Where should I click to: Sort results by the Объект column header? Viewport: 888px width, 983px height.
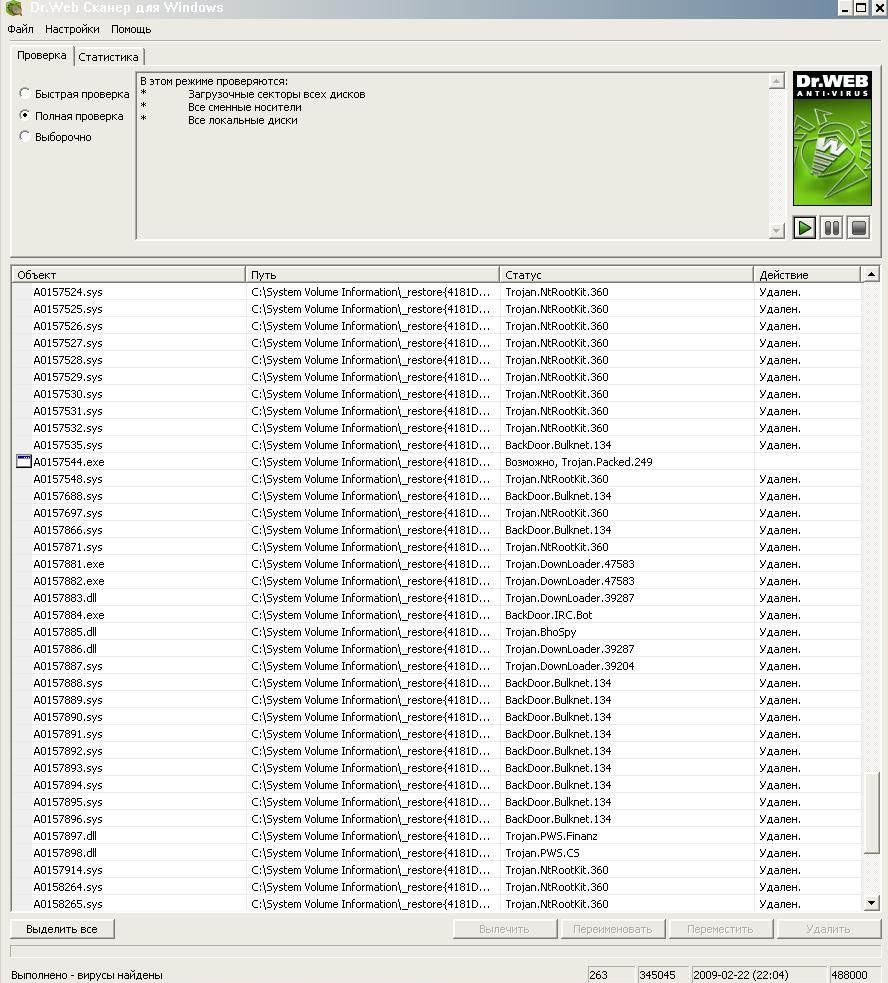click(128, 275)
